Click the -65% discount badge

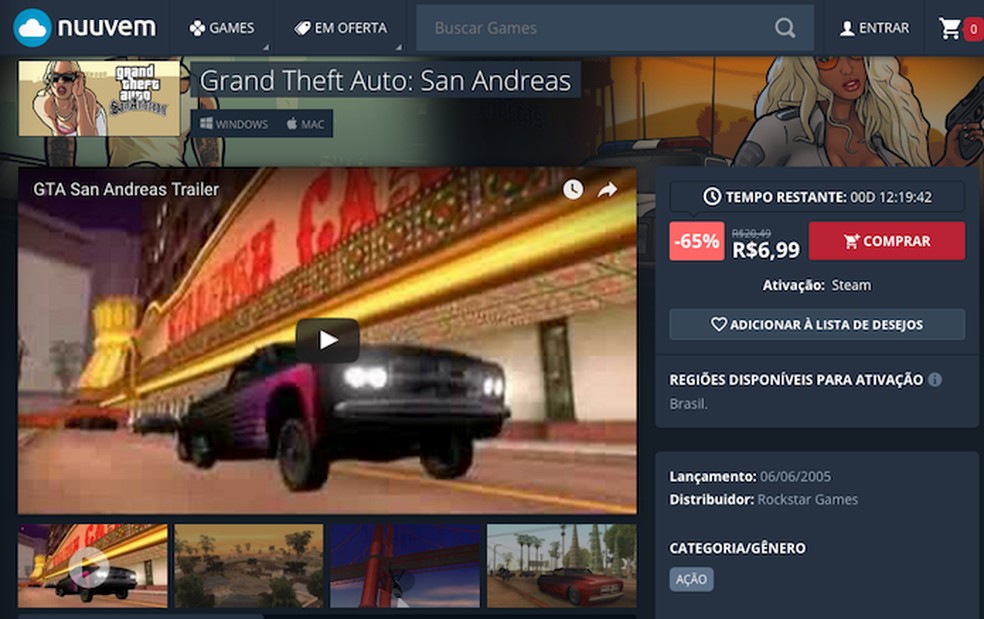point(697,241)
